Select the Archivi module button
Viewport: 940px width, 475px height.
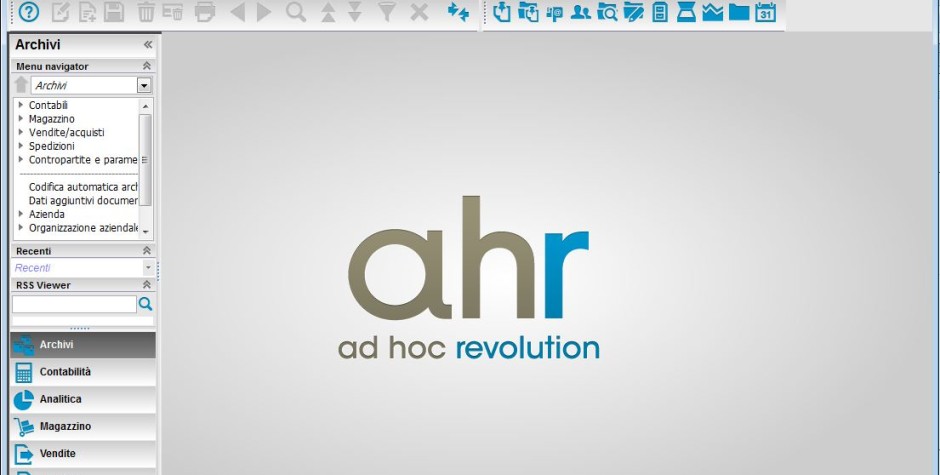click(83, 345)
